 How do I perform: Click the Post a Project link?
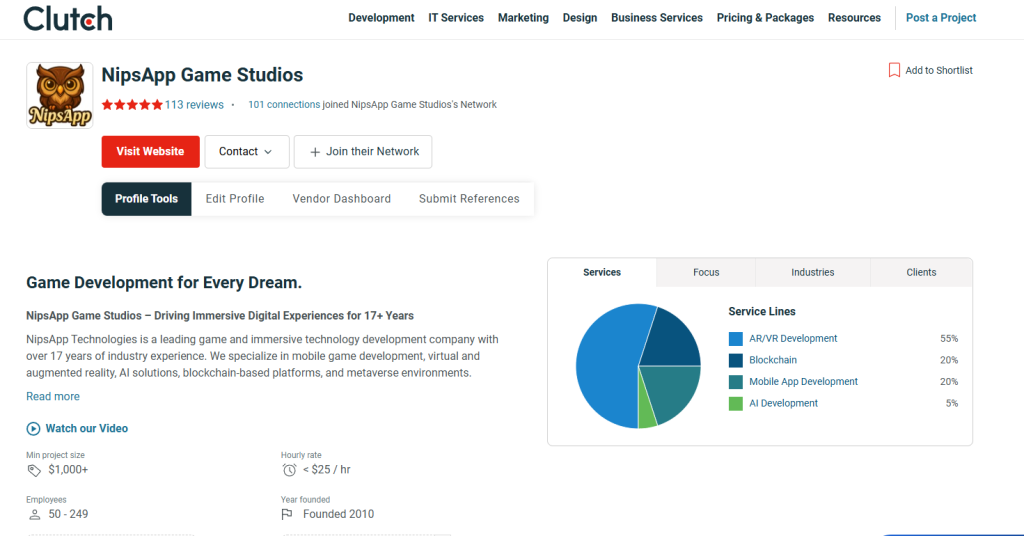(941, 18)
